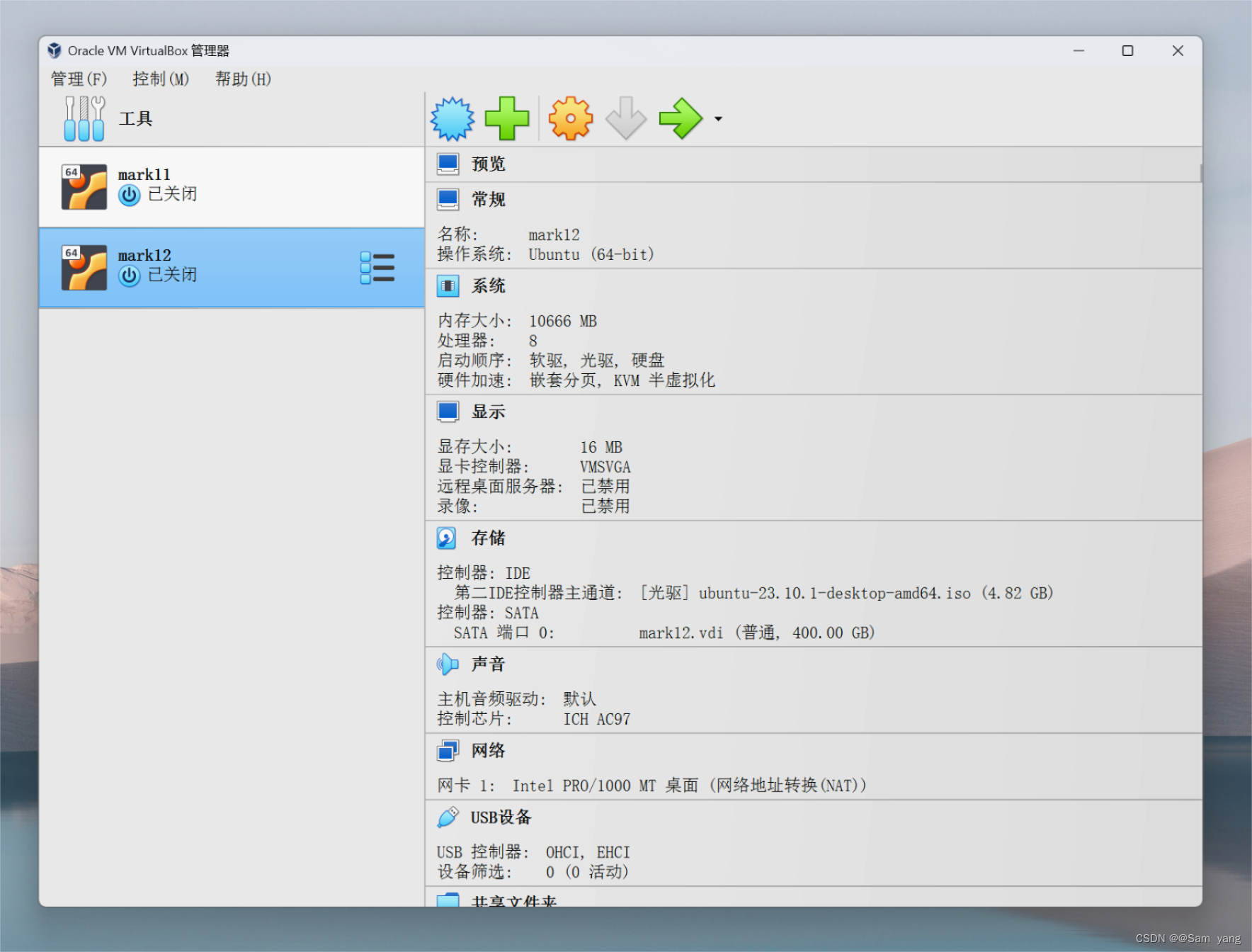Click the 16 MB video memory value
The height and width of the screenshot is (952, 1252).
tap(601, 448)
